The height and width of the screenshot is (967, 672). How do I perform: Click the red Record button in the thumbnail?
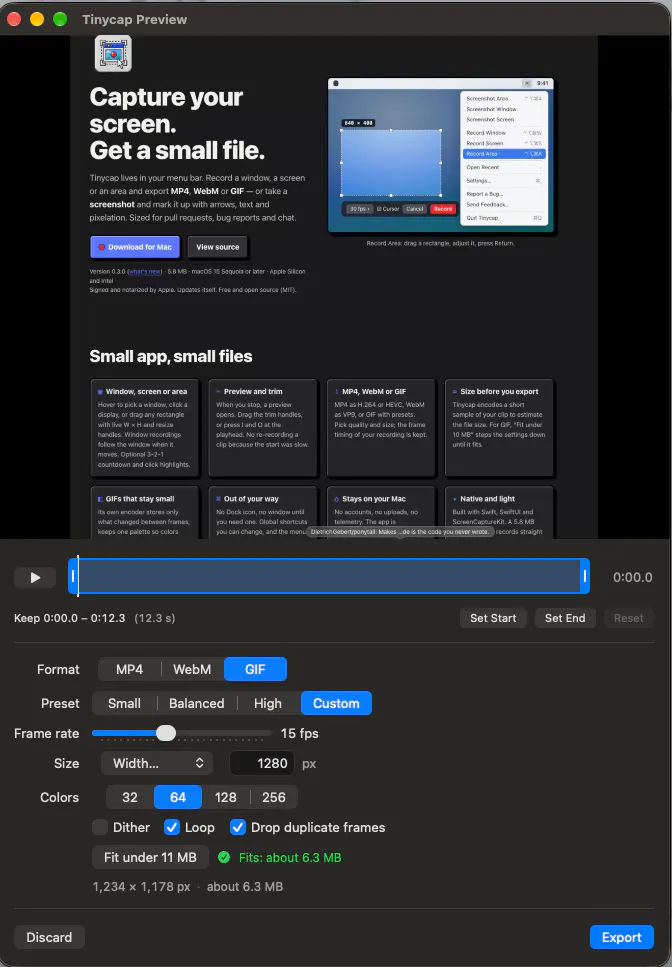click(443, 209)
